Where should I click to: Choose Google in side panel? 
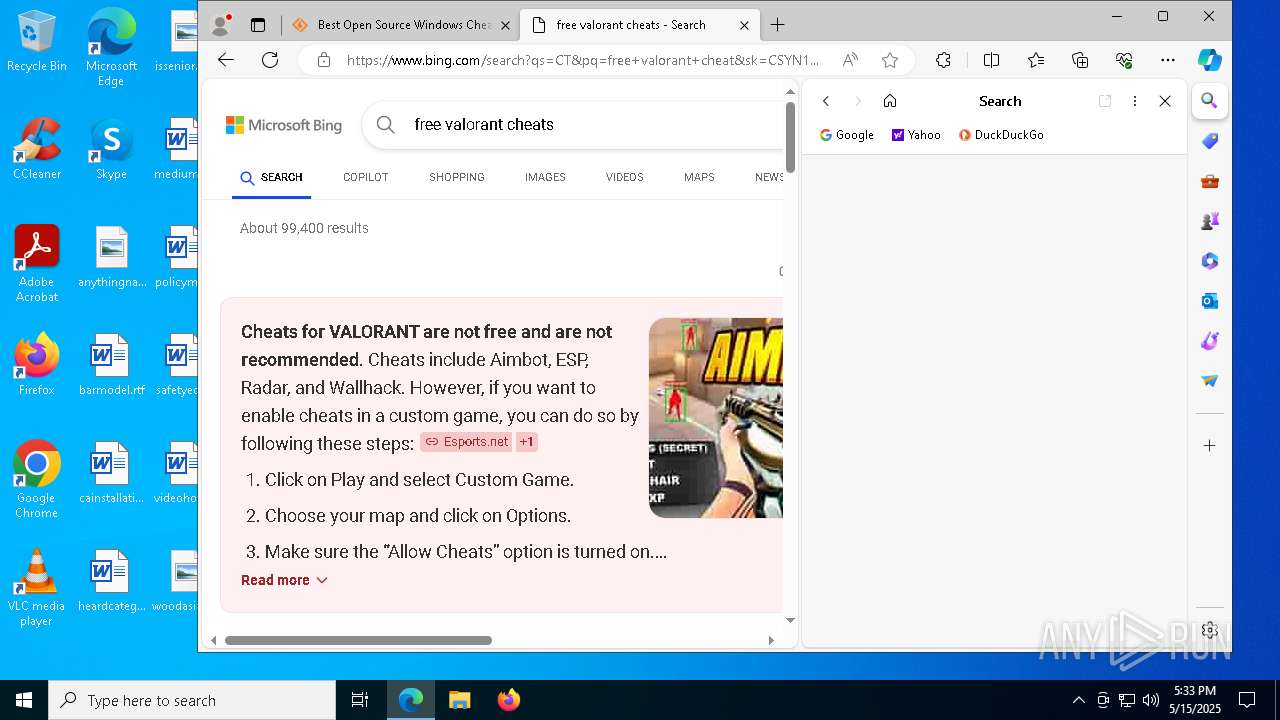[847, 135]
